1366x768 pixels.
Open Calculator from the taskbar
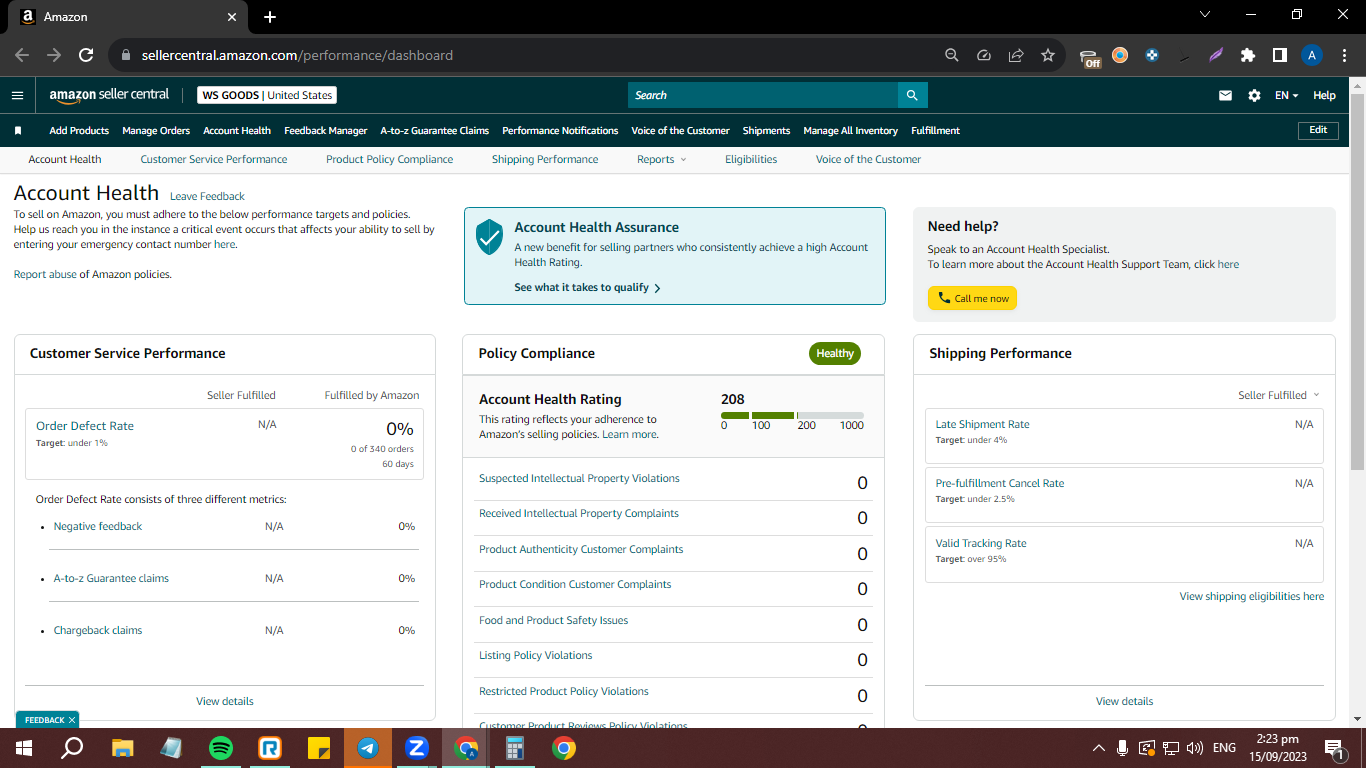tap(515, 748)
